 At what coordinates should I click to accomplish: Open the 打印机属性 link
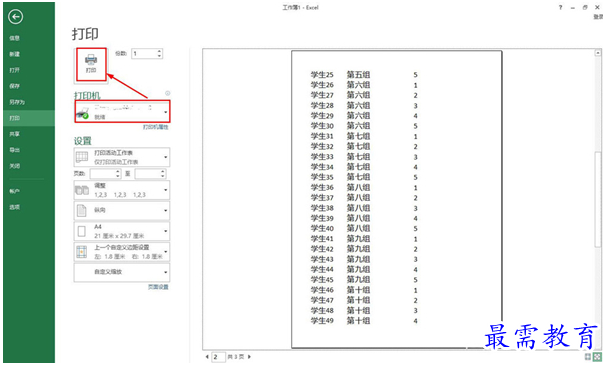tap(156, 127)
